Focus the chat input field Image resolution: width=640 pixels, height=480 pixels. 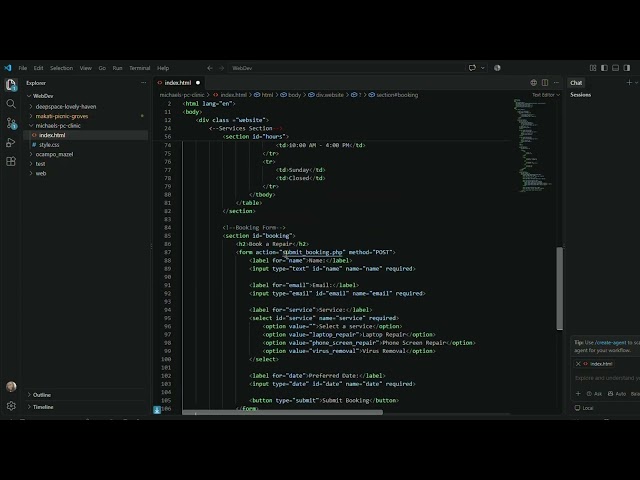tap(607, 378)
